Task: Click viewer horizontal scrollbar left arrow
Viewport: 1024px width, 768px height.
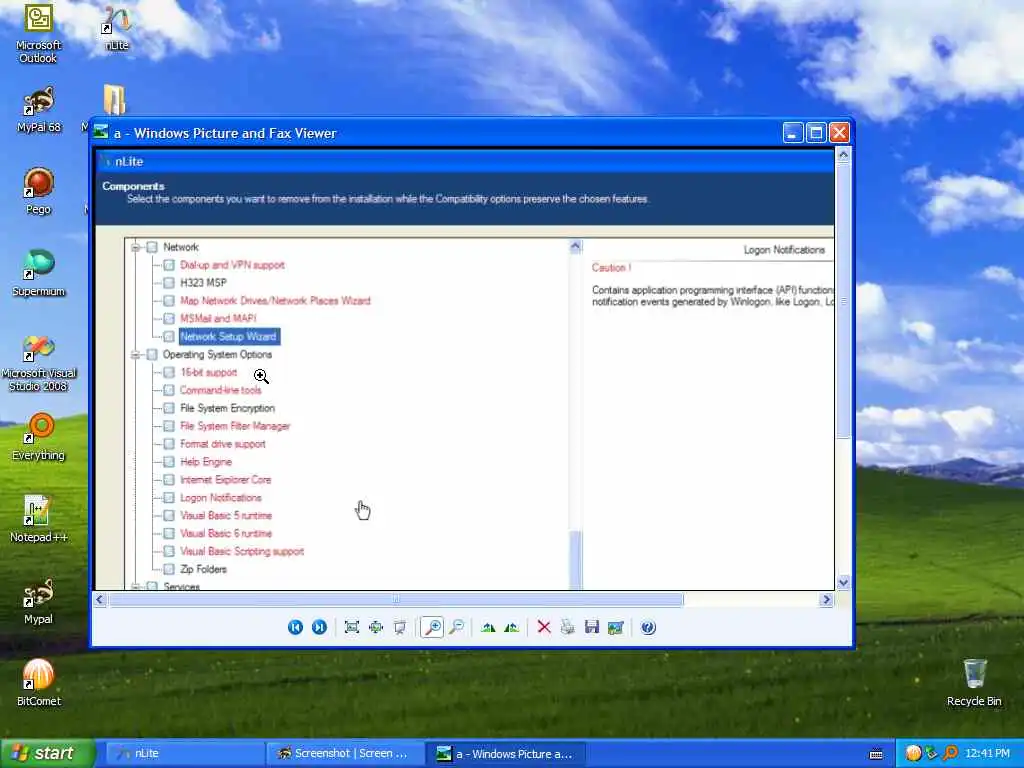Action: pyautogui.click(x=100, y=600)
